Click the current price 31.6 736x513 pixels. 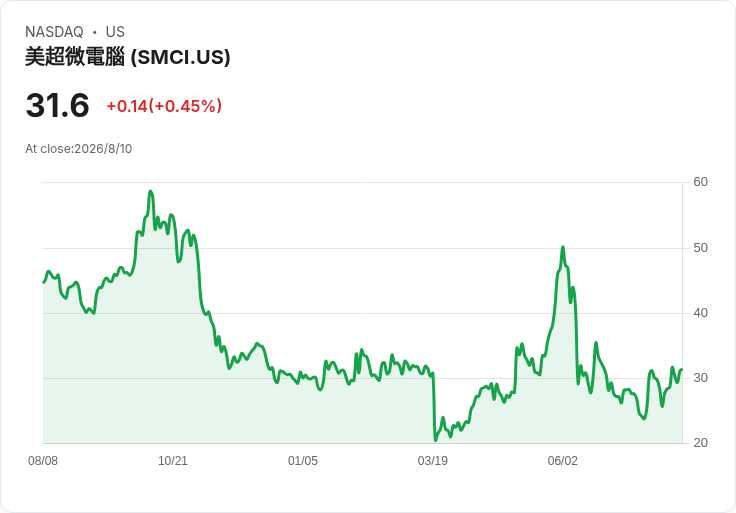point(57,105)
